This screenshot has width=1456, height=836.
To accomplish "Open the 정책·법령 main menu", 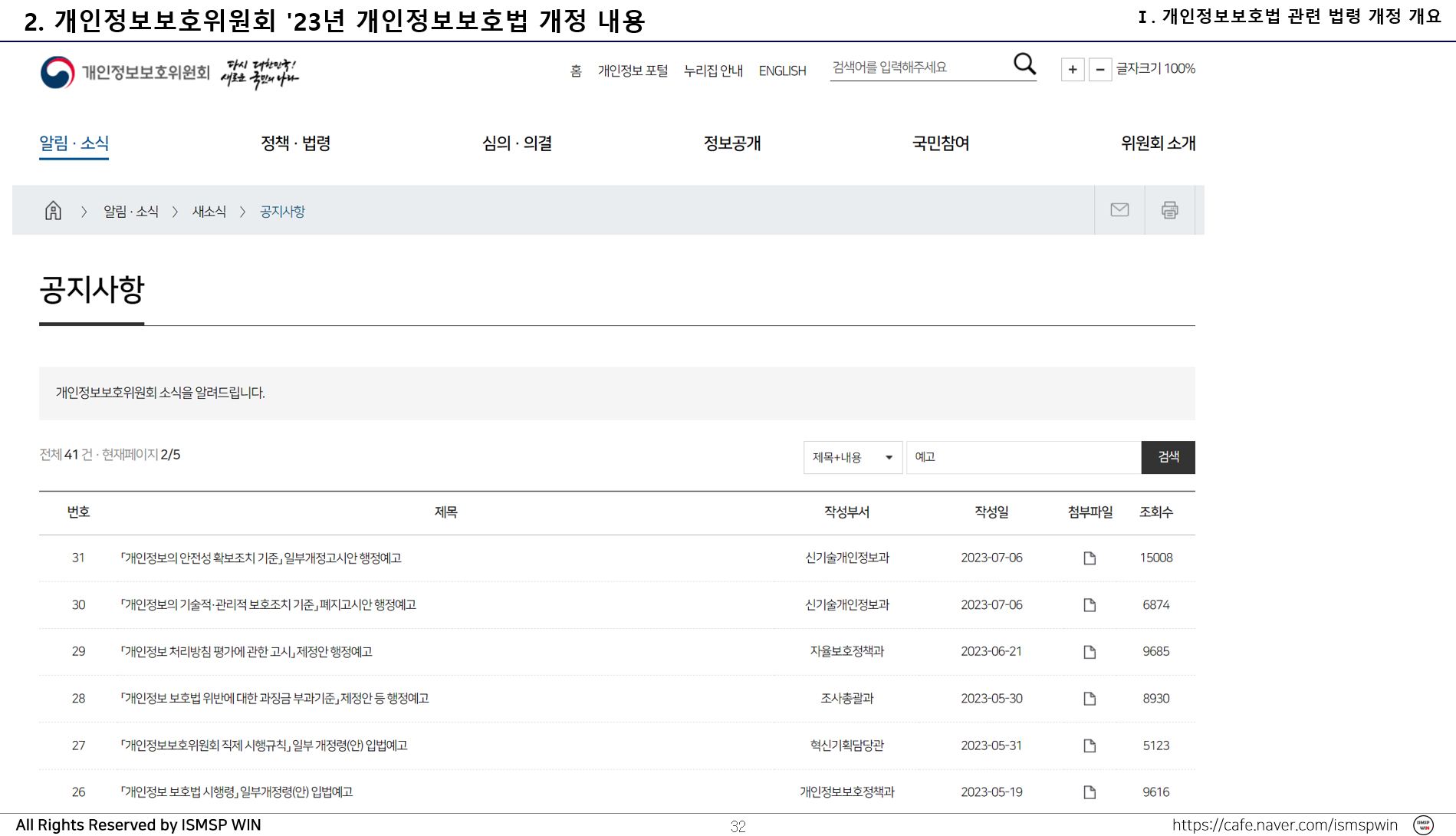I will pyautogui.click(x=295, y=143).
